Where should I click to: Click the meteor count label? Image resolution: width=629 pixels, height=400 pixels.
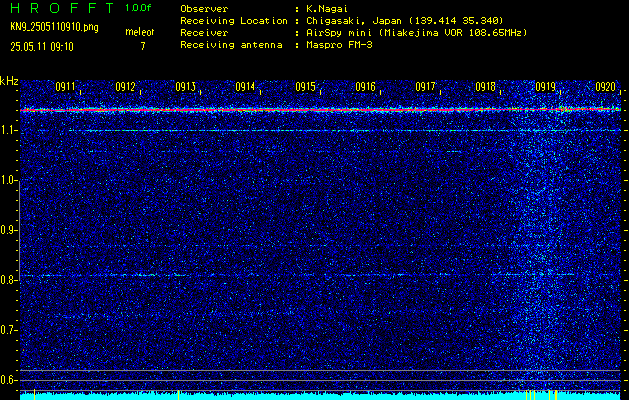(140, 32)
